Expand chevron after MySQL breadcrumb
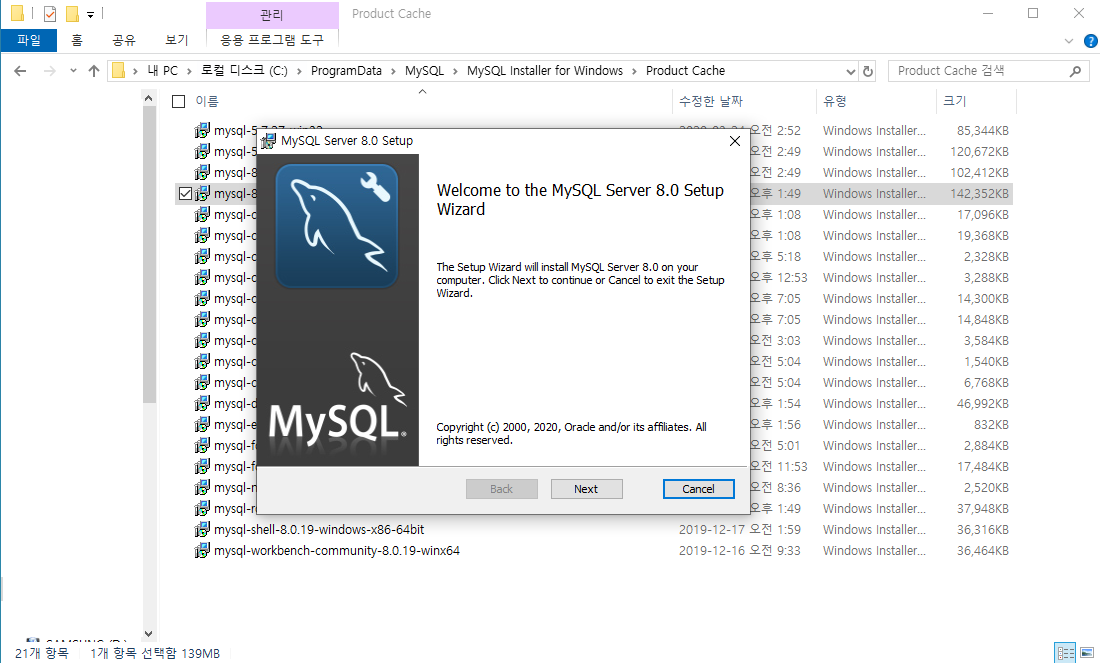The height and width of the screenshot is (663, 1100). coord(455,71)
